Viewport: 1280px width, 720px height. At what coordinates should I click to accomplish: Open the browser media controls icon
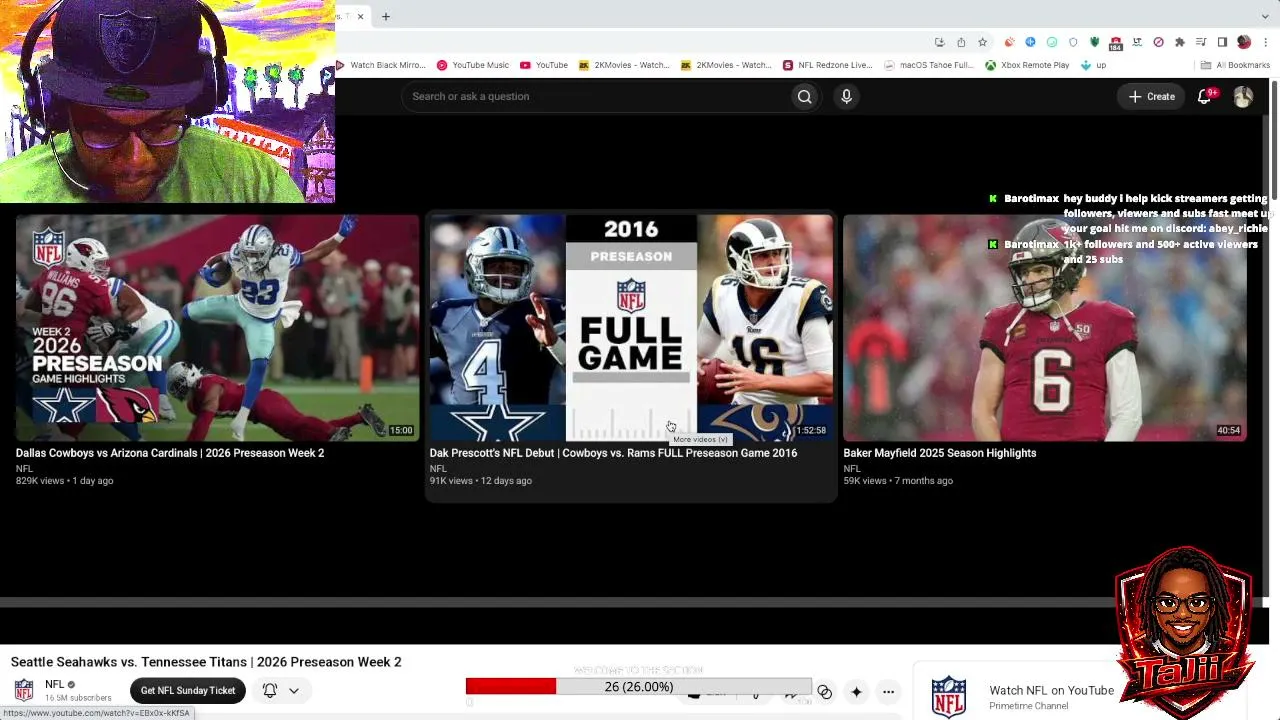[x=1201, y=42]
